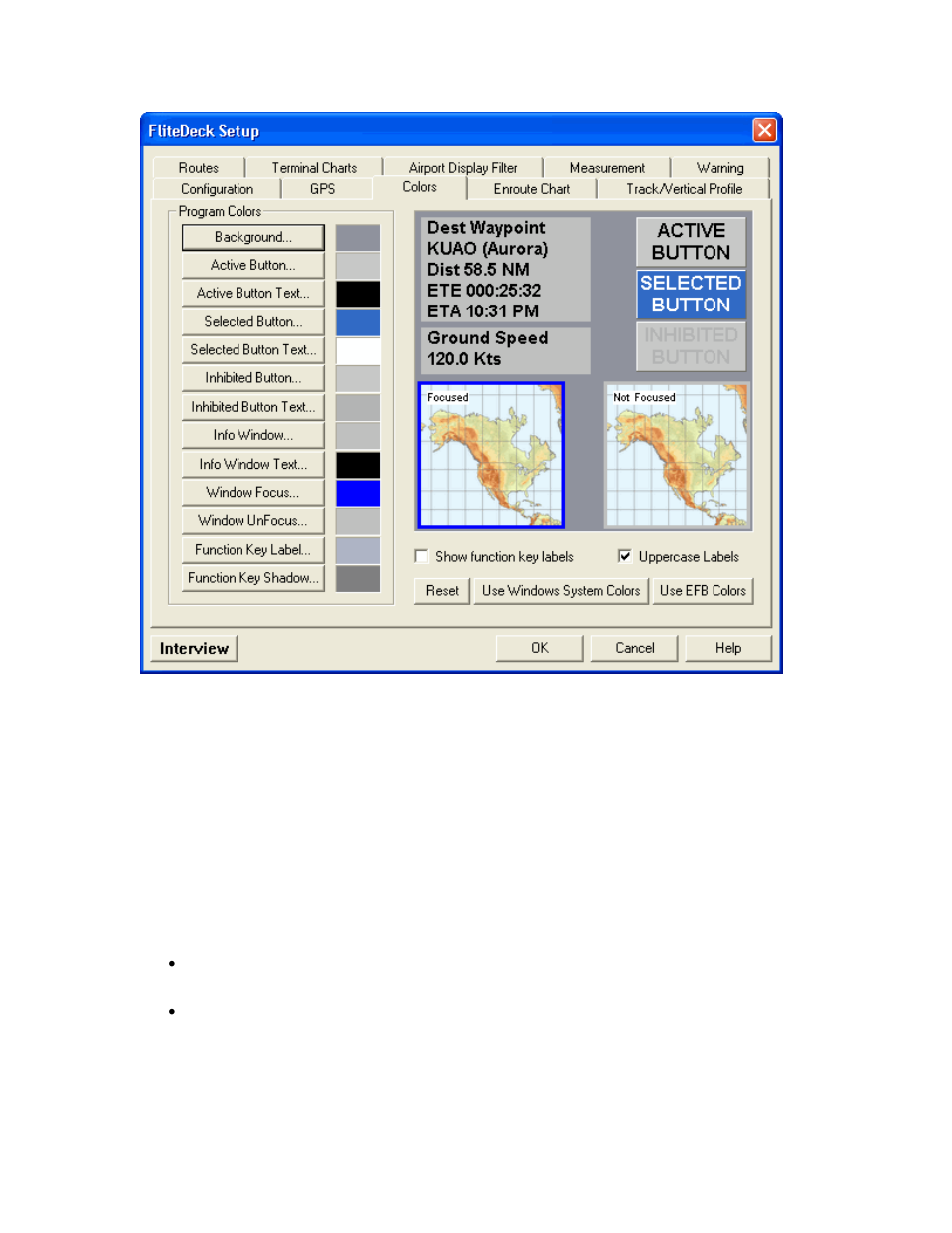
Task: Click the INHIBITED BUTTON preview
Action: click(x=692, y=346)
